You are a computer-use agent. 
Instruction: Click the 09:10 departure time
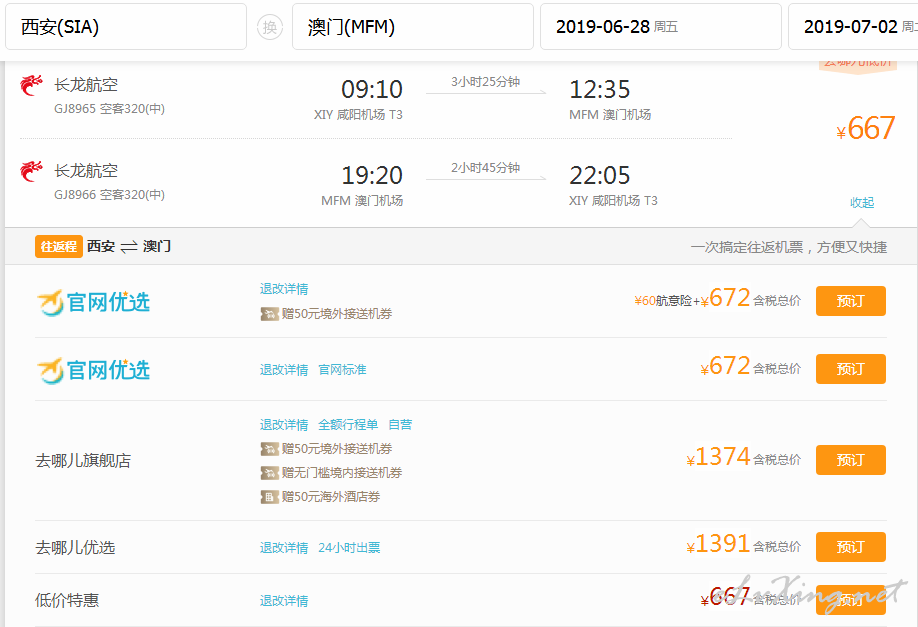(372, 90)
